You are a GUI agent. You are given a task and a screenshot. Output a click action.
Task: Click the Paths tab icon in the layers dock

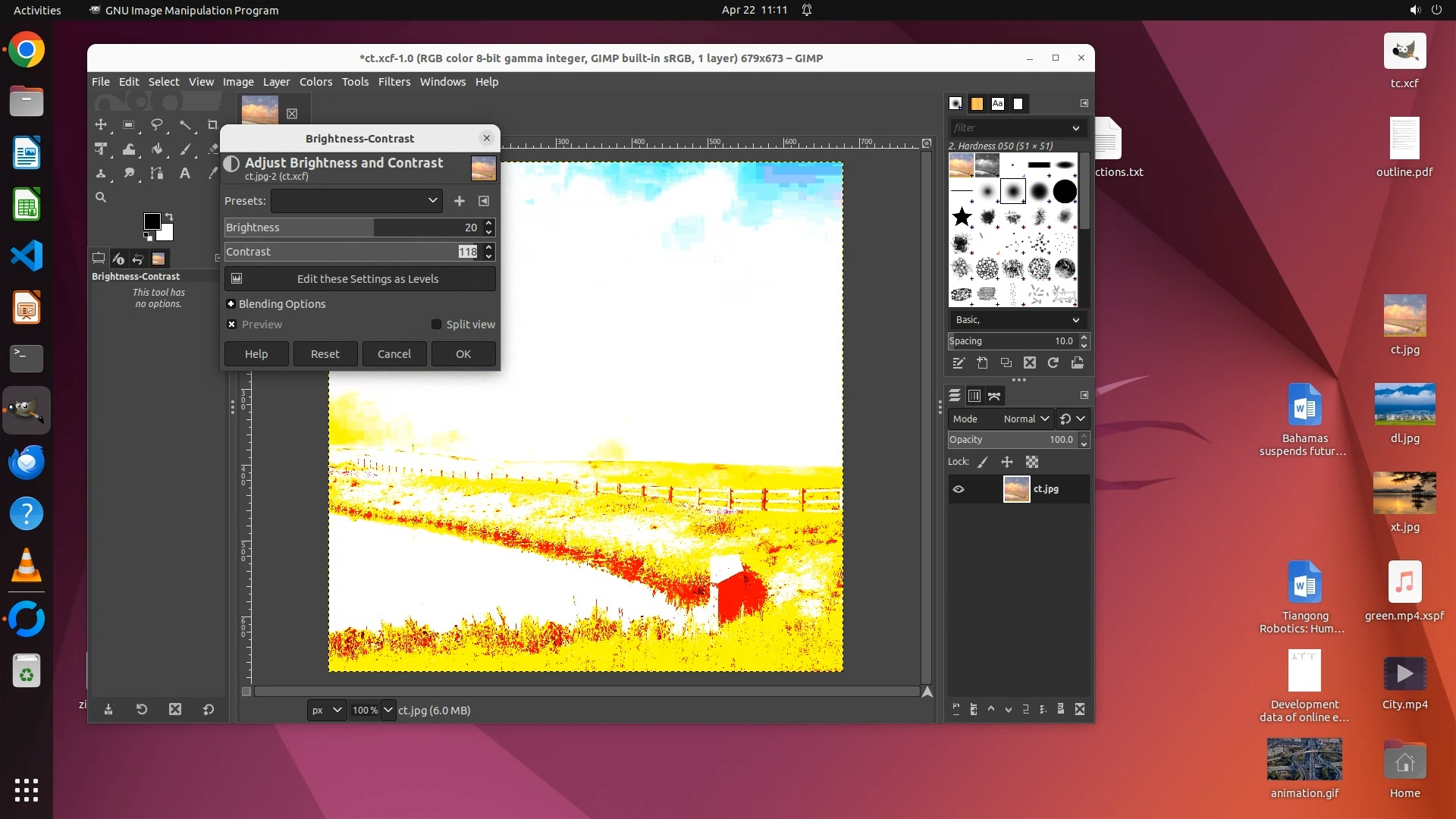994,396
